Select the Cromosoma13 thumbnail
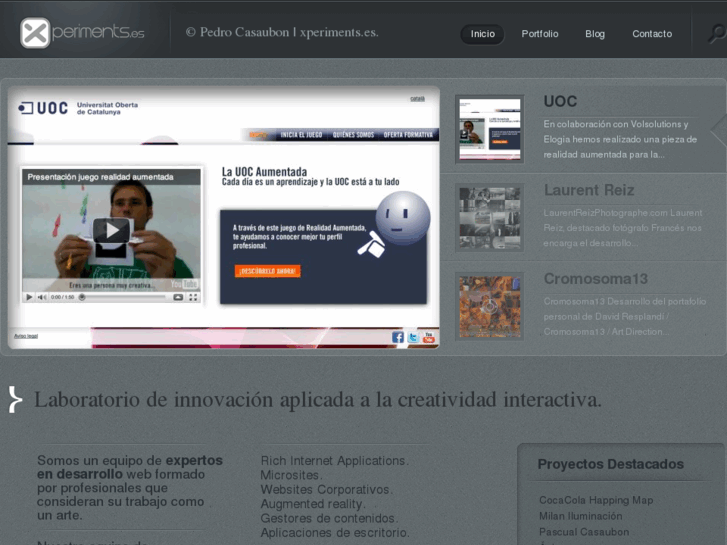This screenshot has width=727, height=545. [490, 306]
